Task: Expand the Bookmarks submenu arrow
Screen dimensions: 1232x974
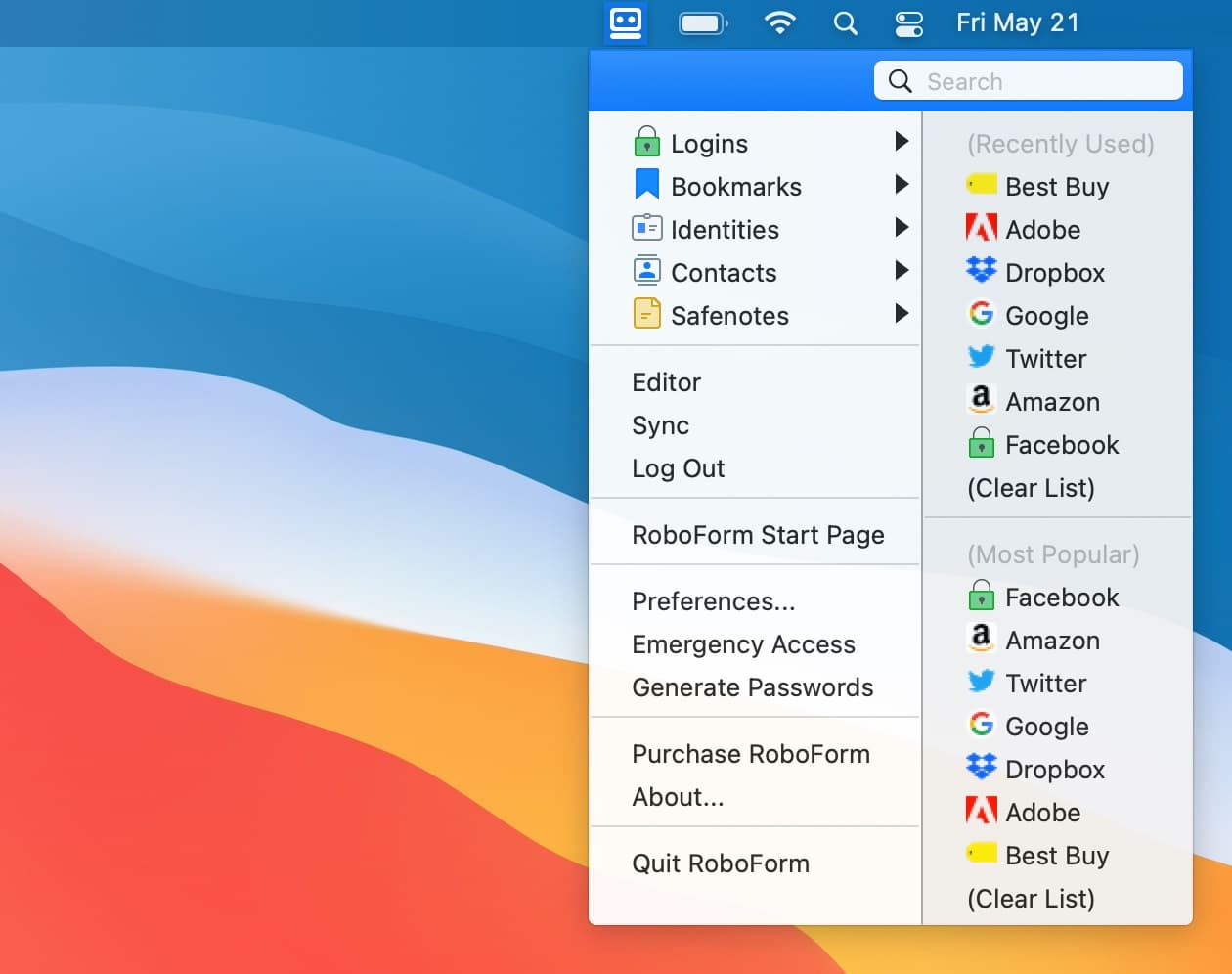Action: 902,185
